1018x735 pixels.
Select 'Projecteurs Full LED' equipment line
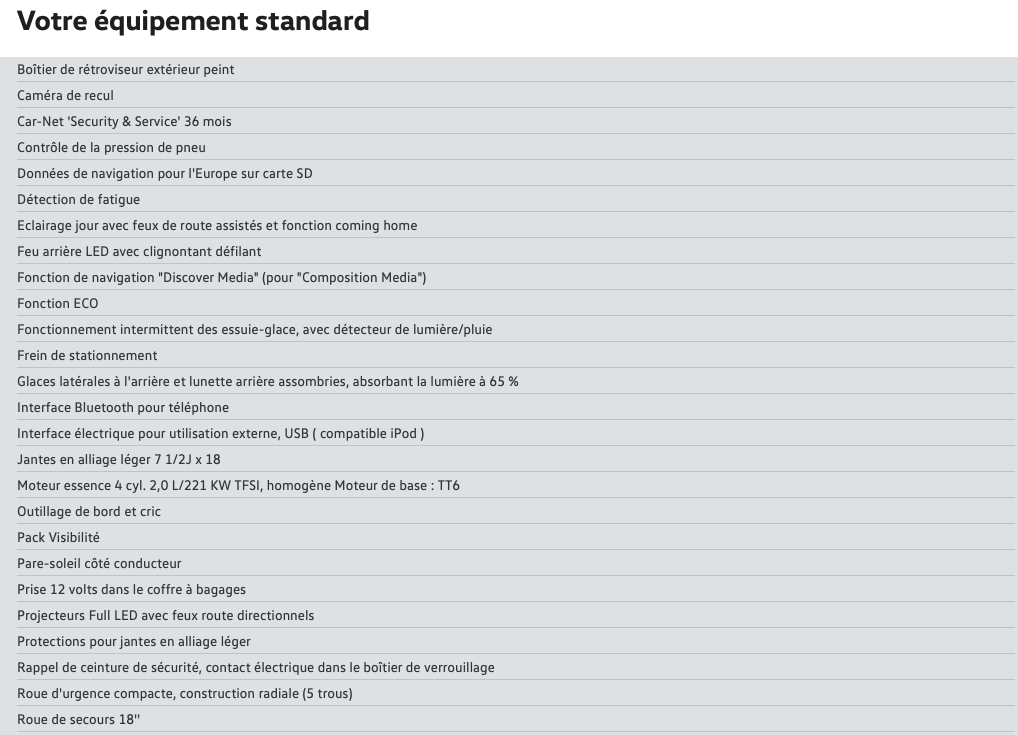click(x=515, y=615)
